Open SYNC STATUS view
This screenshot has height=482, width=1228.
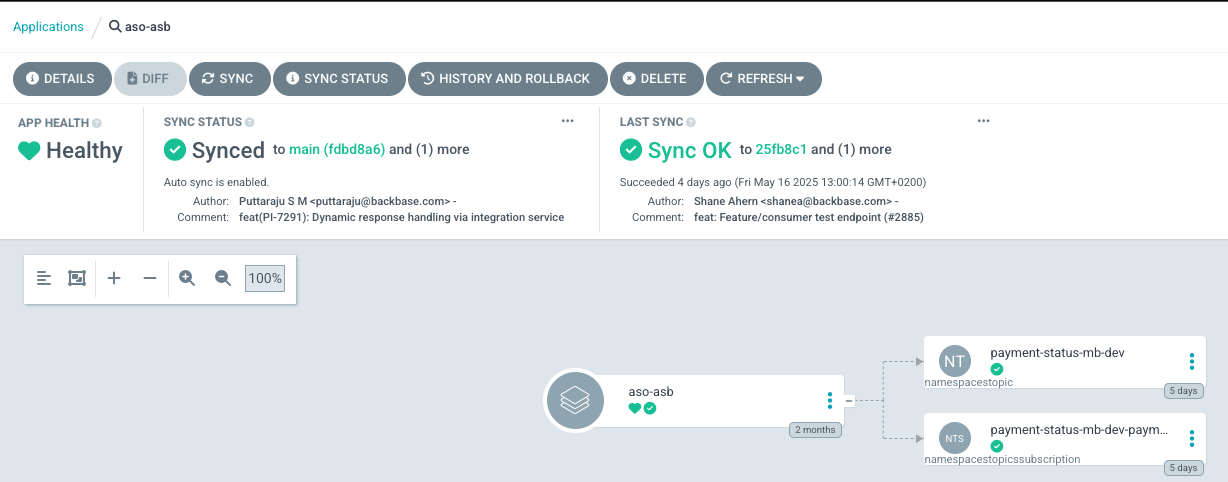(x=338, y=78)
